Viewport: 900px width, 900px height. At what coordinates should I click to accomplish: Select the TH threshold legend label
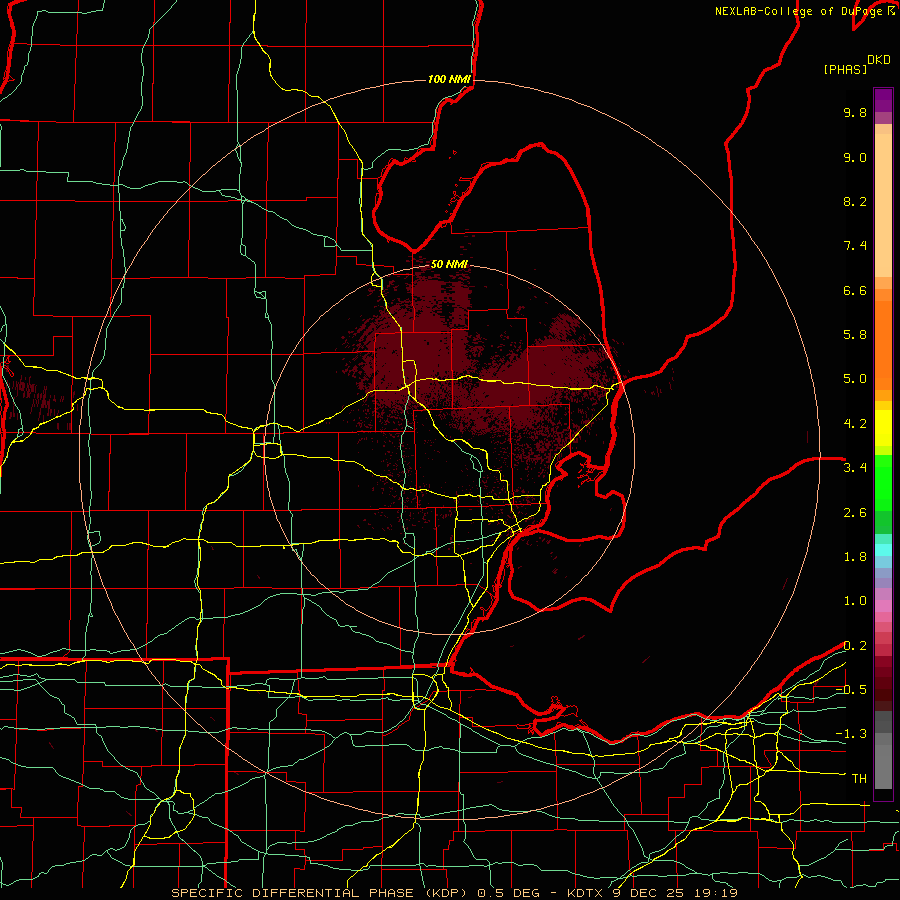click(x=859, y=779)
